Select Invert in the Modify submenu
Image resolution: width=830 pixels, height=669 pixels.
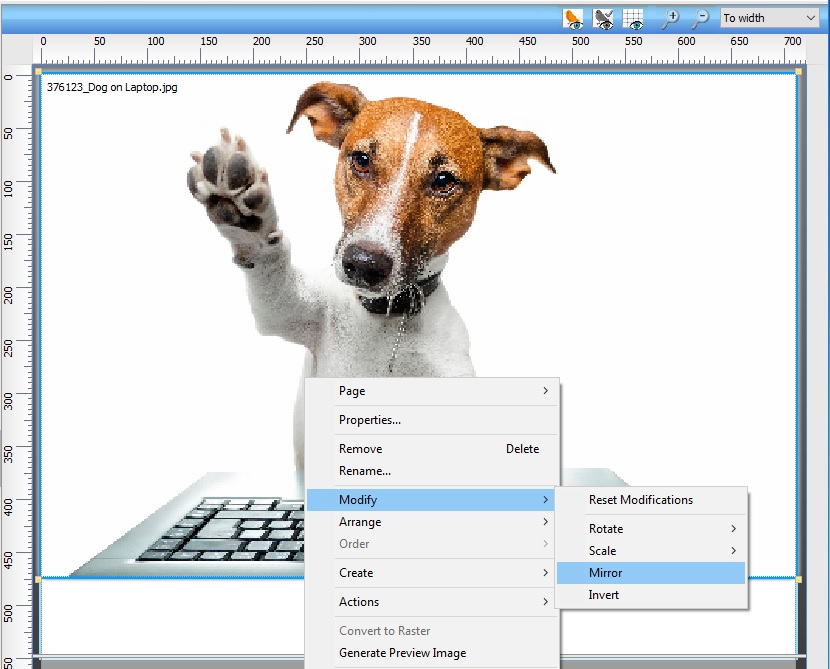(x=651, y=595)
